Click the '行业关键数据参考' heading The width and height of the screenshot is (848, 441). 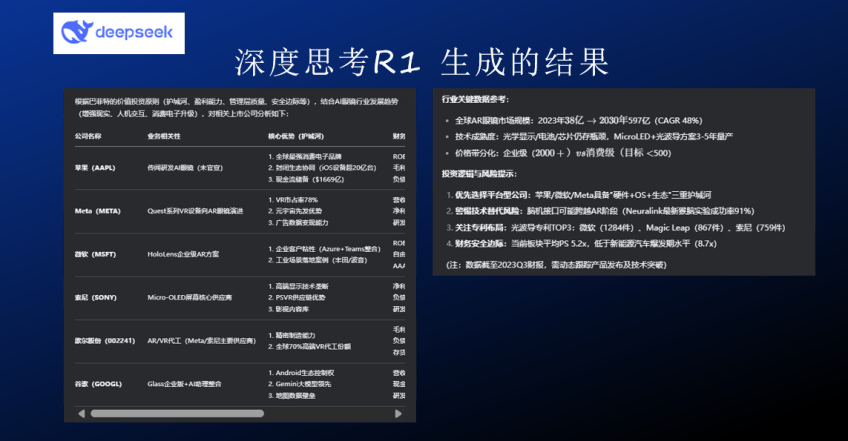tap(475, 100)
